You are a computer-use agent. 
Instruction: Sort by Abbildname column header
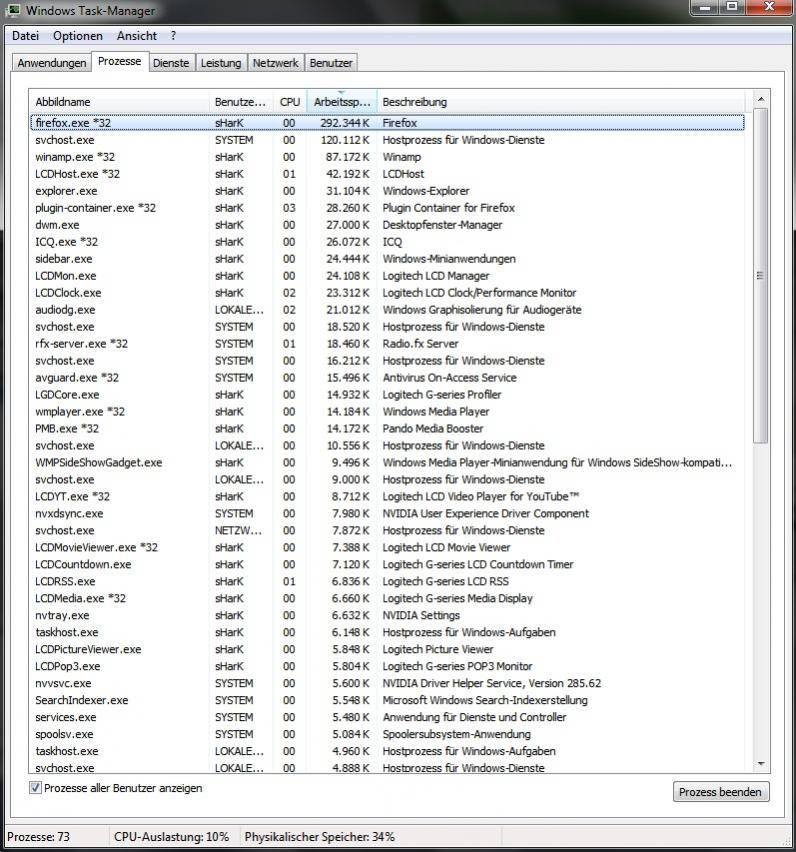119,102
